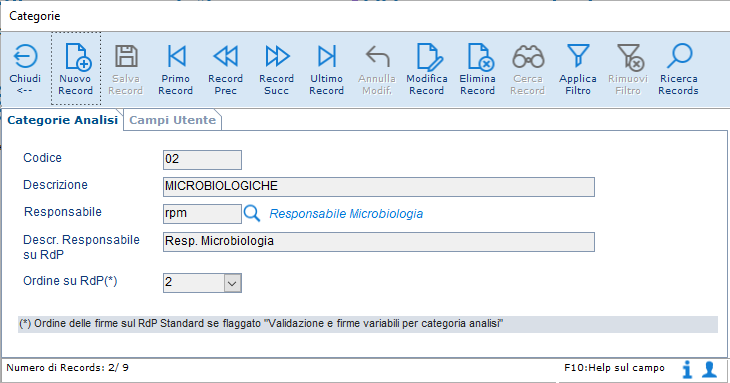Click the lookup magnifier next to Responsabile
This screenshot has width=730, height=383.
(x=252, y=214)
